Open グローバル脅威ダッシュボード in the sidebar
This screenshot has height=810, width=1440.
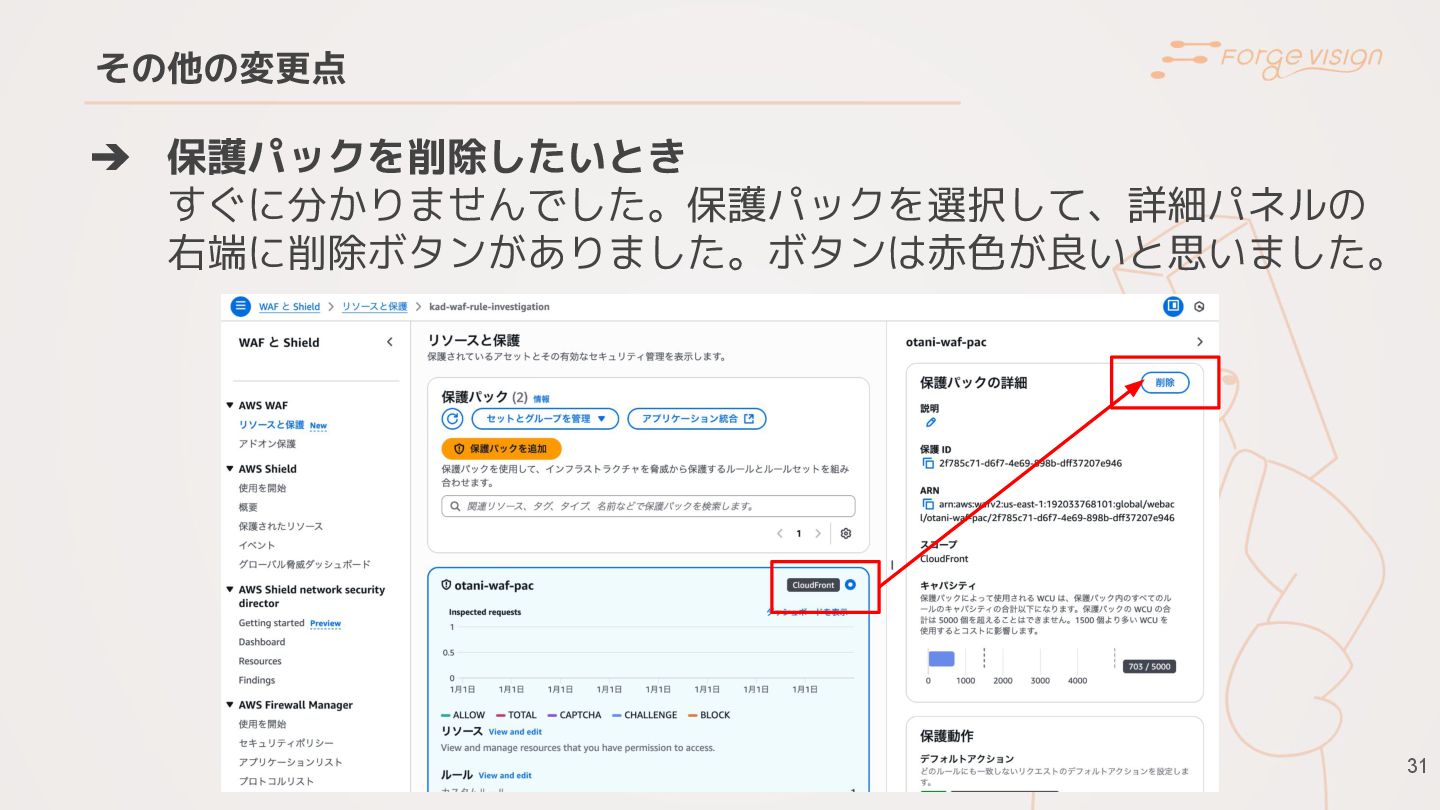click(x=304, y=564)
